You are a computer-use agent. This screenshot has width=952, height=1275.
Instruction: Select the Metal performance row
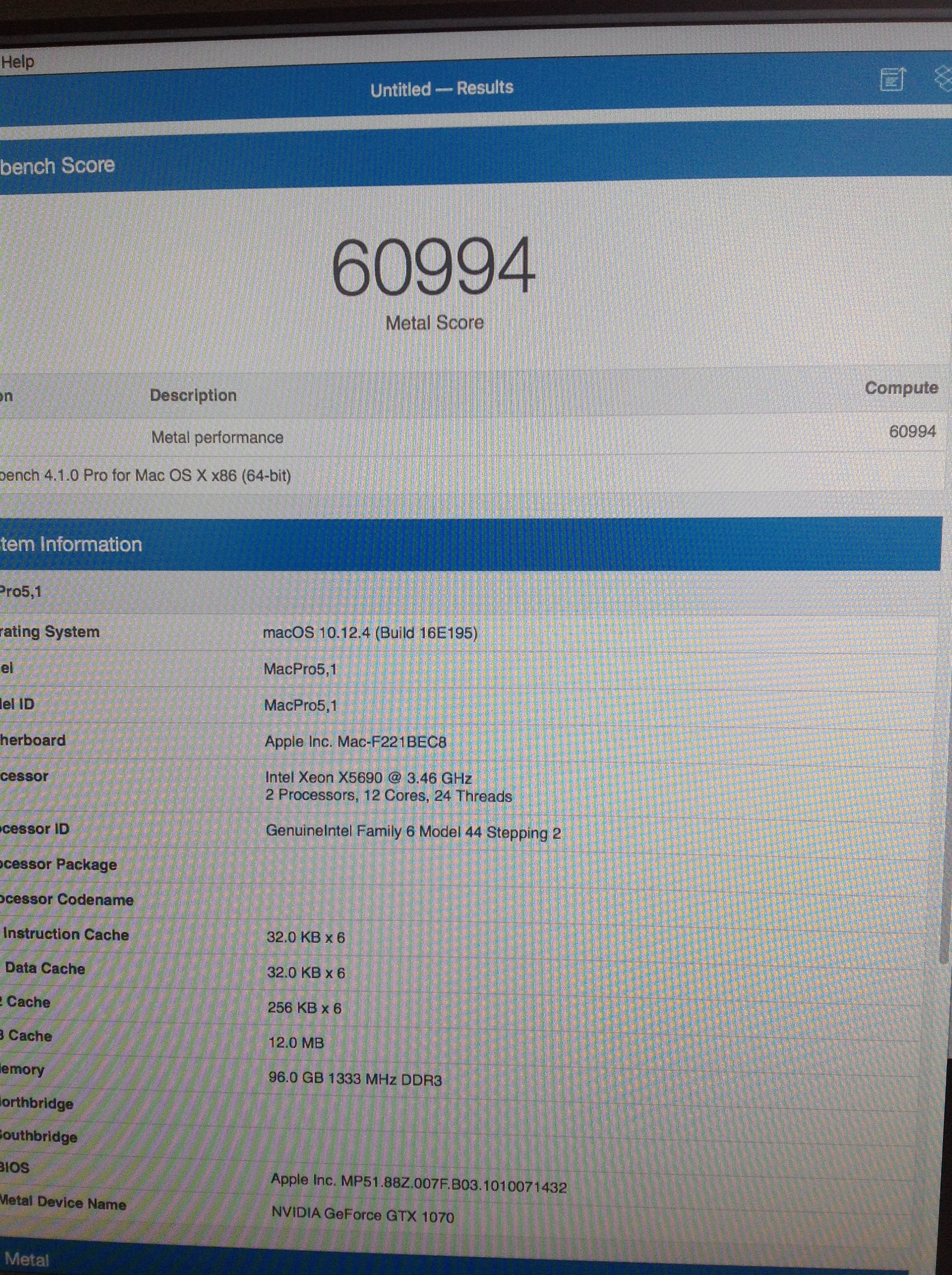217,437
